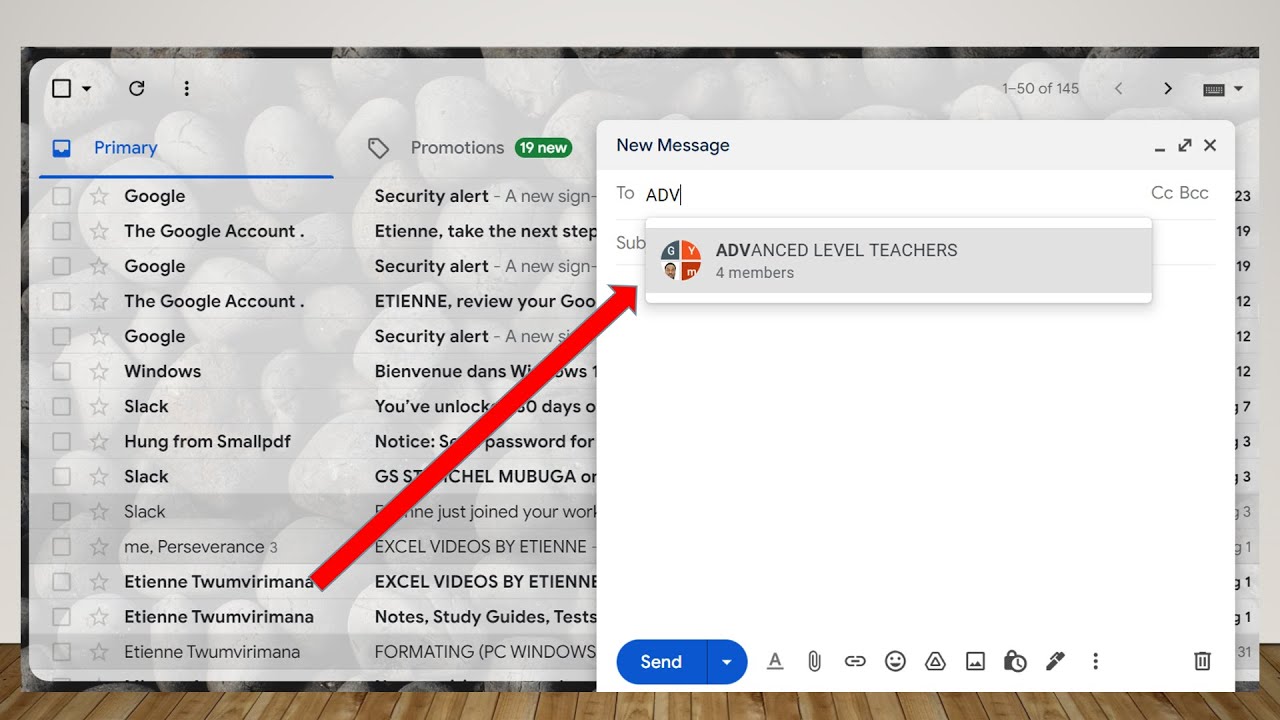Go to newer emails page arrow
Viewport: 1280px width, 720px height.
point(1118,88)
